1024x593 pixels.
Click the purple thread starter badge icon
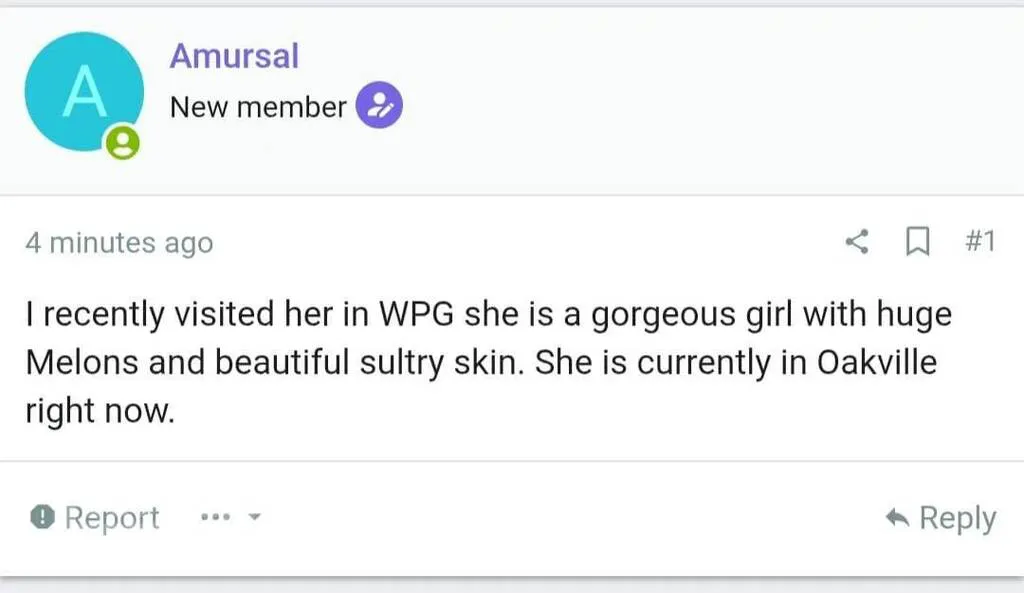(380, 106)
